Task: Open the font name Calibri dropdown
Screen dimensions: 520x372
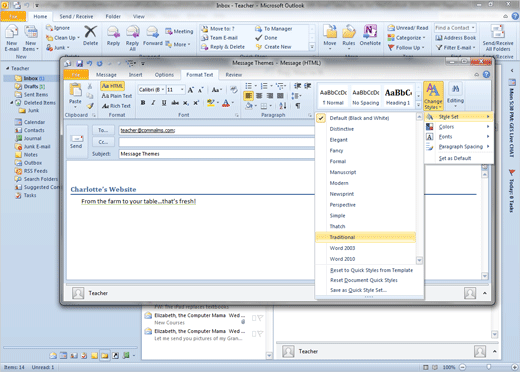Action: pos(163,90)
